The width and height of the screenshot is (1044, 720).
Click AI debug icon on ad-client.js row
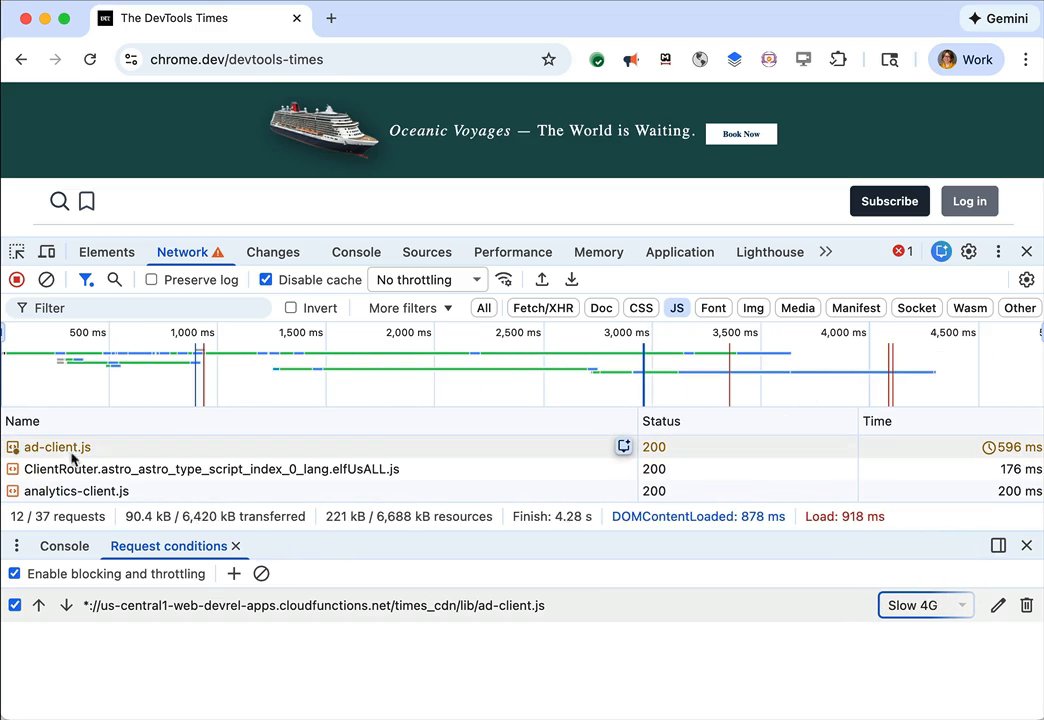624,446
